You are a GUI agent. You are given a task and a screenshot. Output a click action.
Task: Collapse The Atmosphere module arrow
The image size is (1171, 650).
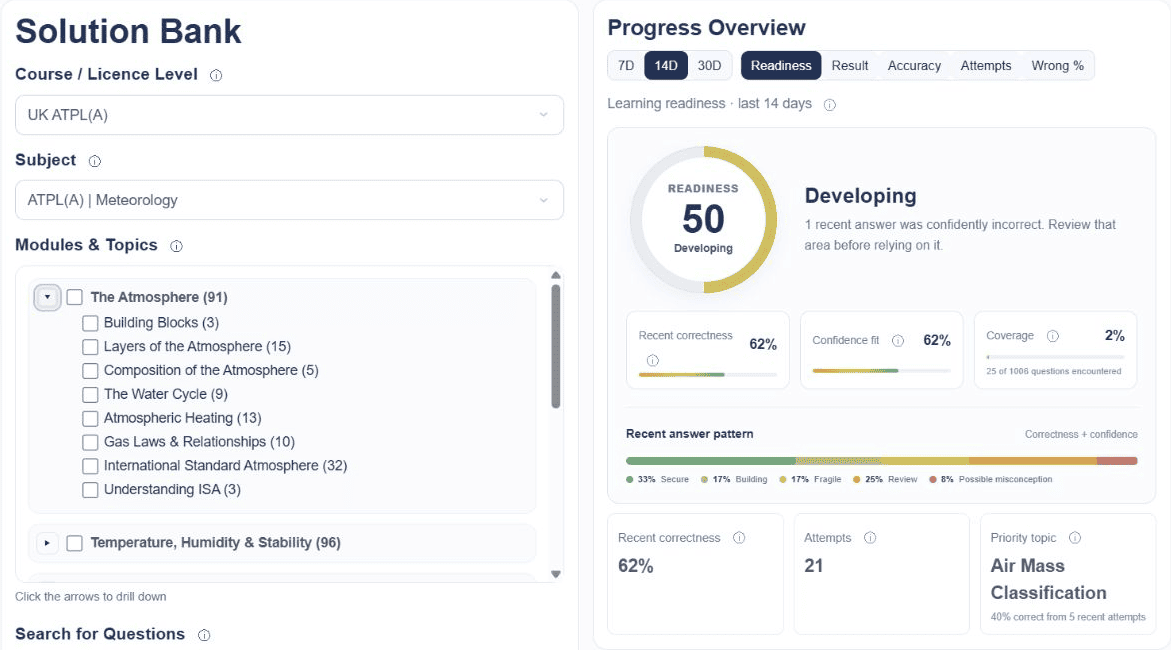tap(47, 297)
